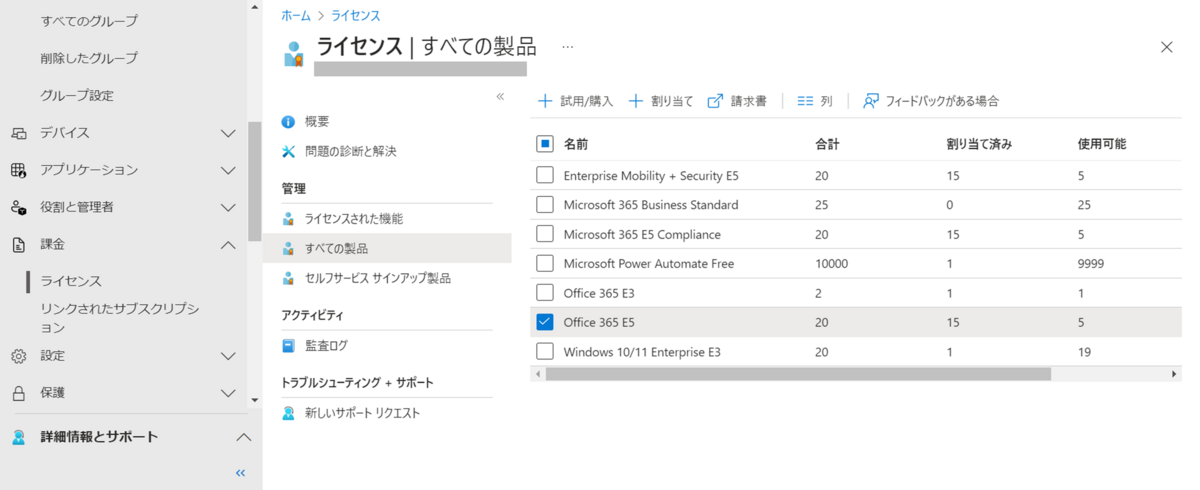The width and height of the screenshot is (1200, 490).
Task: Close the license blade with X
Action: [x=1166, y=47]
